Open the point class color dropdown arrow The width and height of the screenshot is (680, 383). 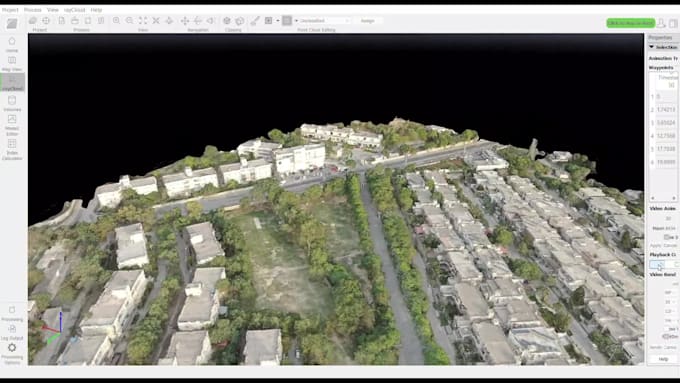(x=297, y=20)
